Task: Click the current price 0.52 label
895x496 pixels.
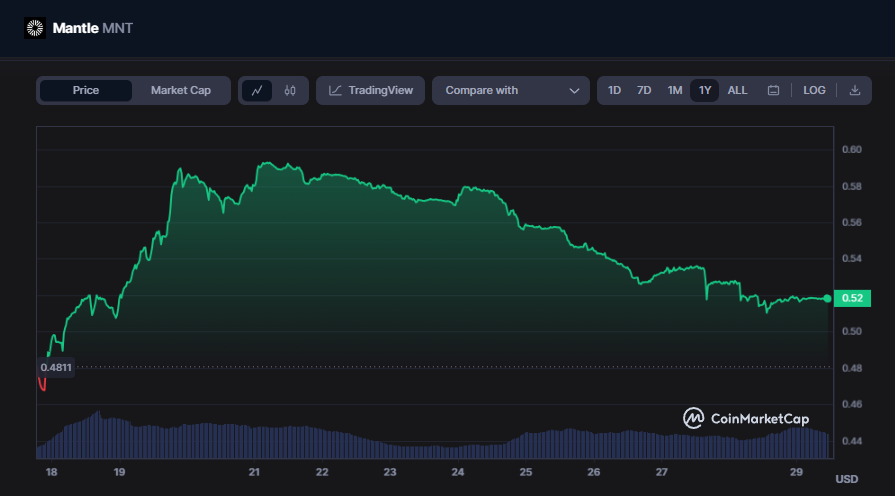Action: pos(852,298)
